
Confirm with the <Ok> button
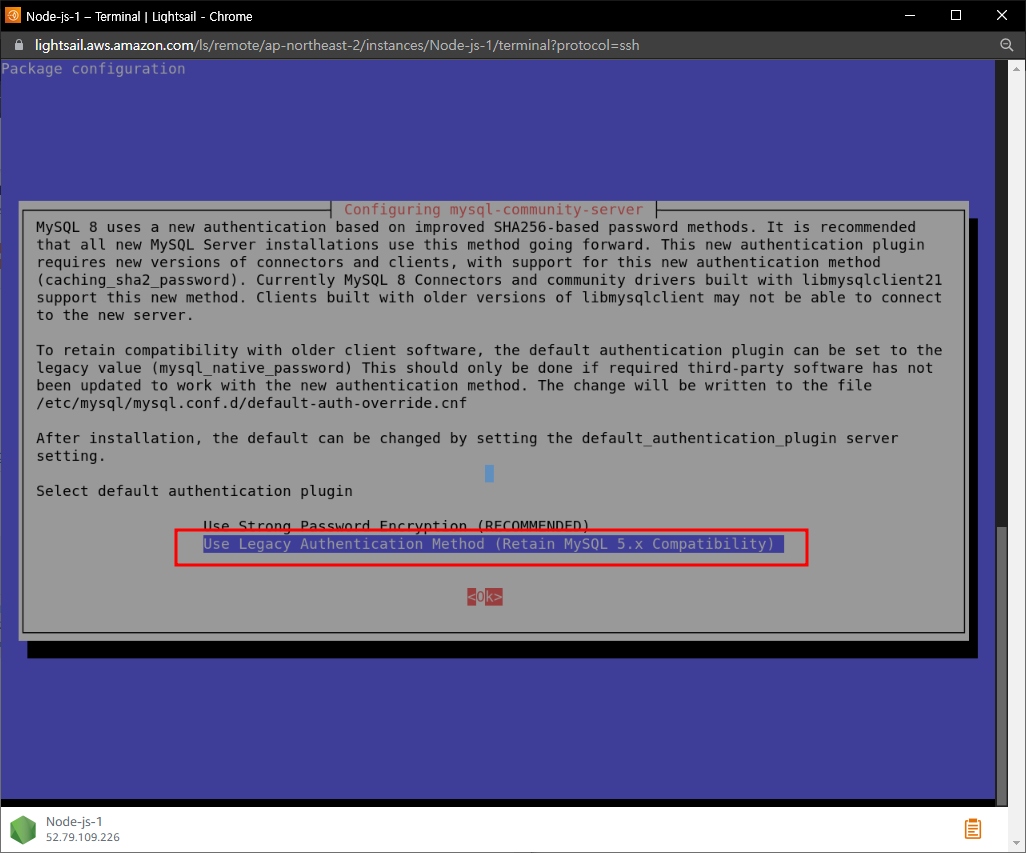tap(484, 597)
